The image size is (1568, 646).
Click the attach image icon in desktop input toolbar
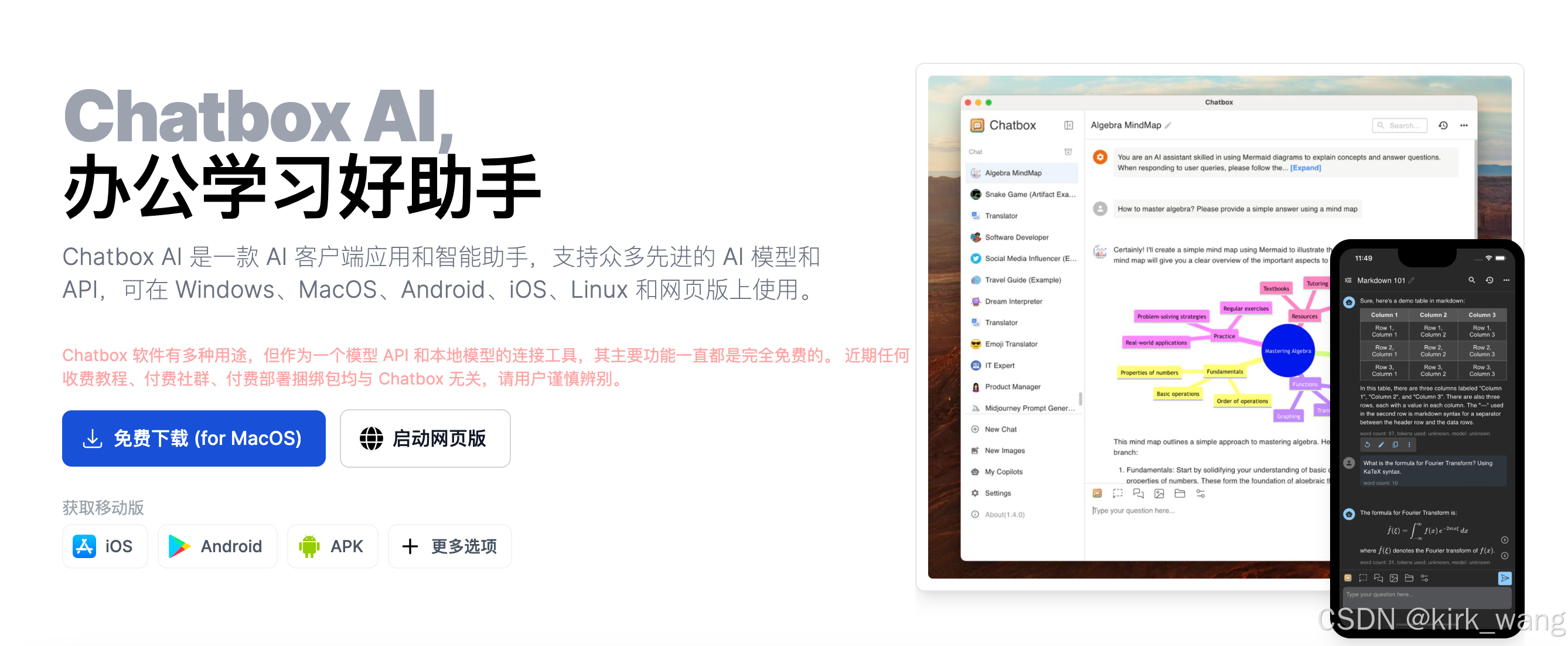[1159, 493]
